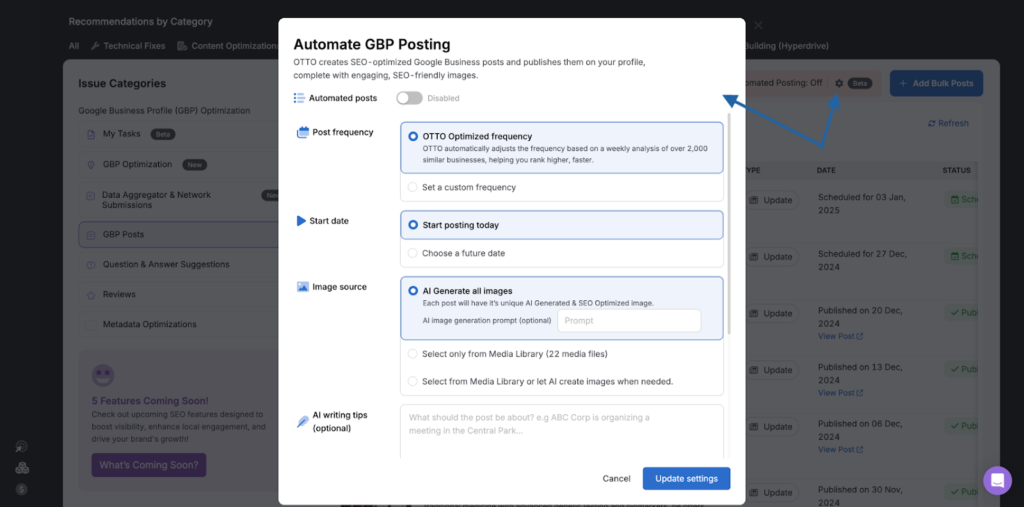Click Update for the 03 Jan, 2025 post
Viewport: 1024px width, 507px height.
pyautogui.click(x=771, y=201)
